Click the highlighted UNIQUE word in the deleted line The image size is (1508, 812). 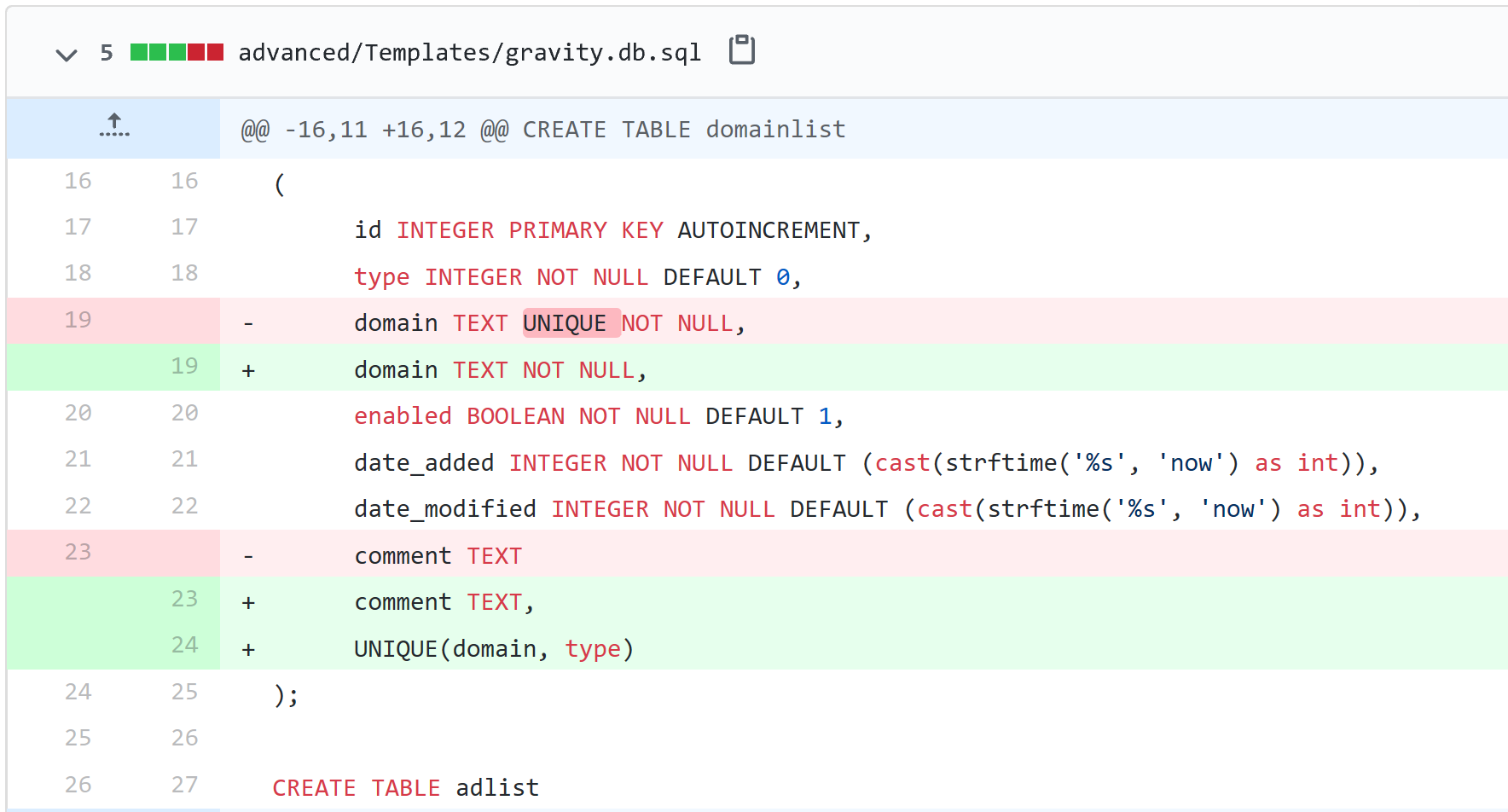coord(565,323)
